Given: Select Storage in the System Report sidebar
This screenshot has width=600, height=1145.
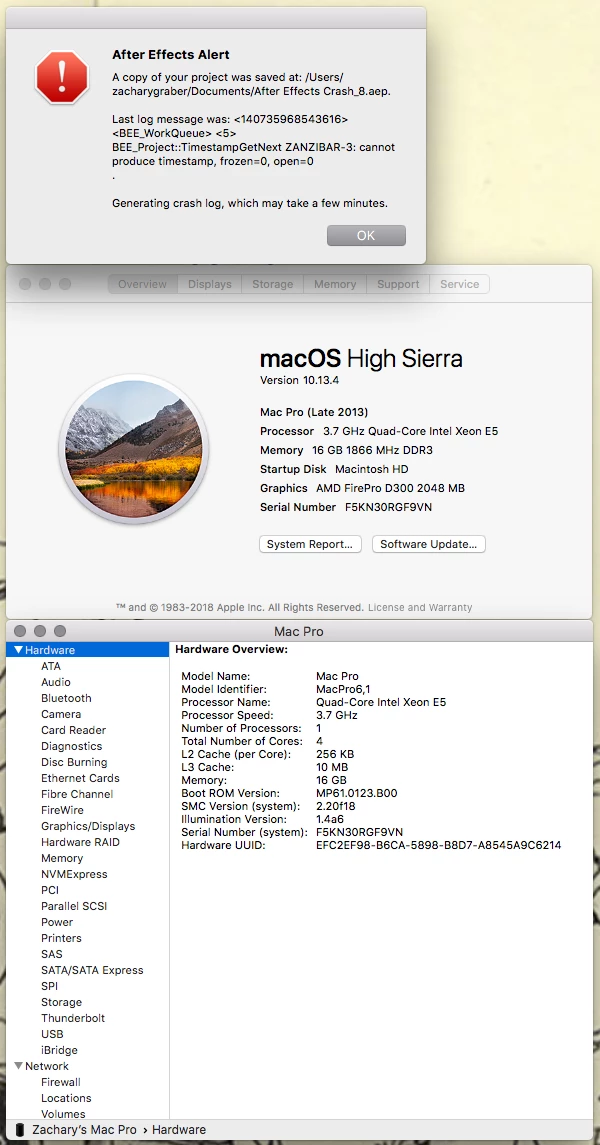Looking at the screenshot, I should [x=61, y=1003].
